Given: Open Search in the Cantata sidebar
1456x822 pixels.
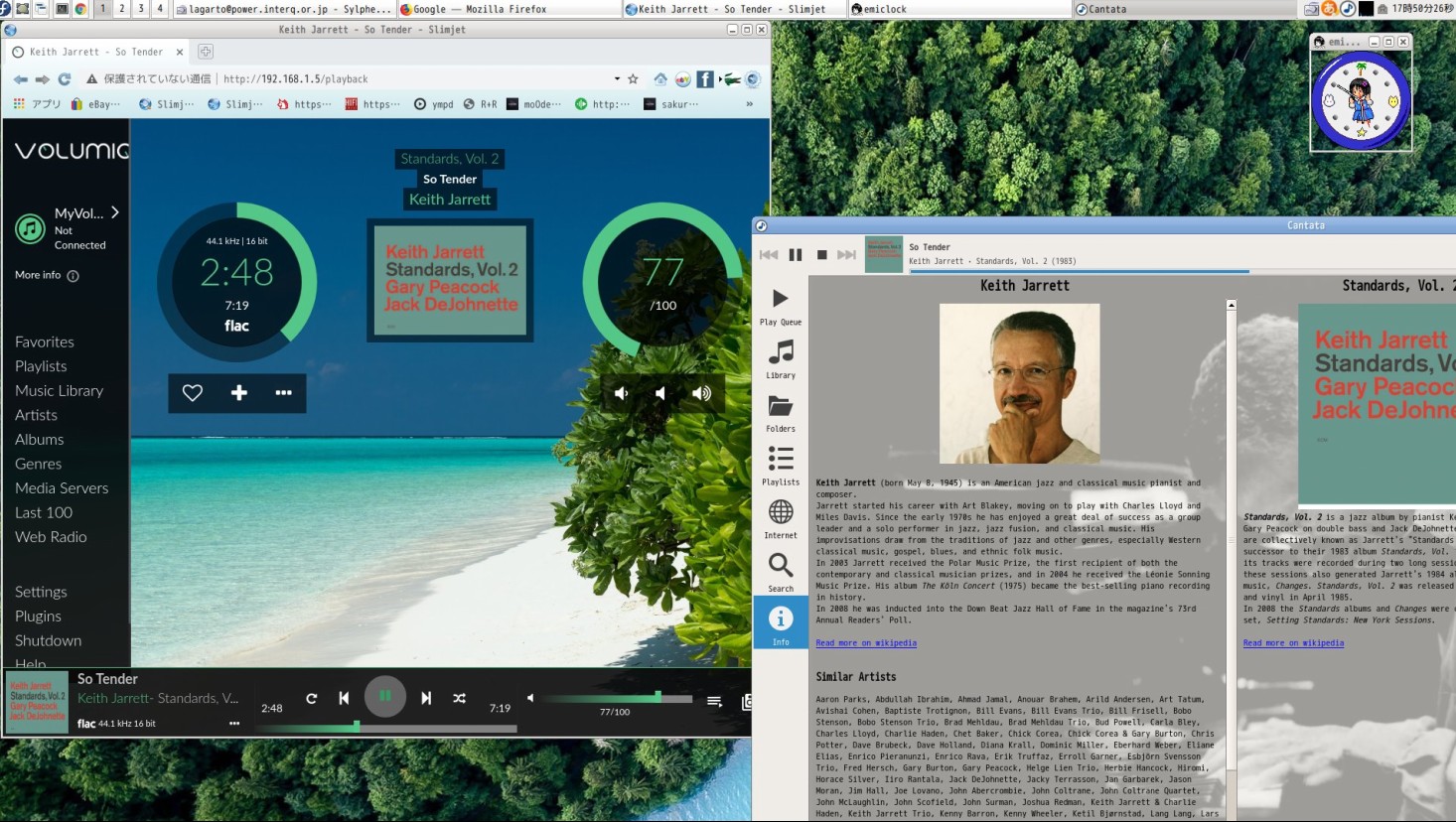Looking at the screenshot, I should 781,572.
